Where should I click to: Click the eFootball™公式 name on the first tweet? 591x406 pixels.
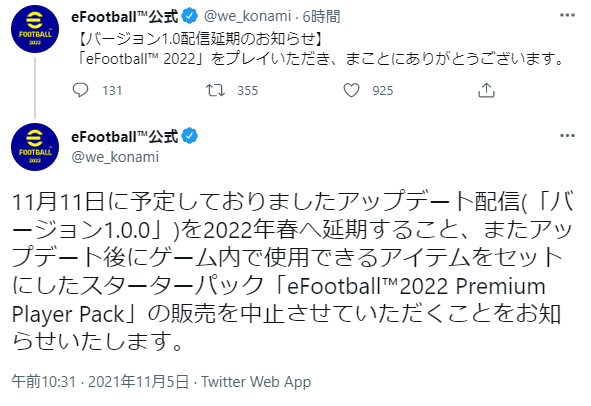(125, 17)
